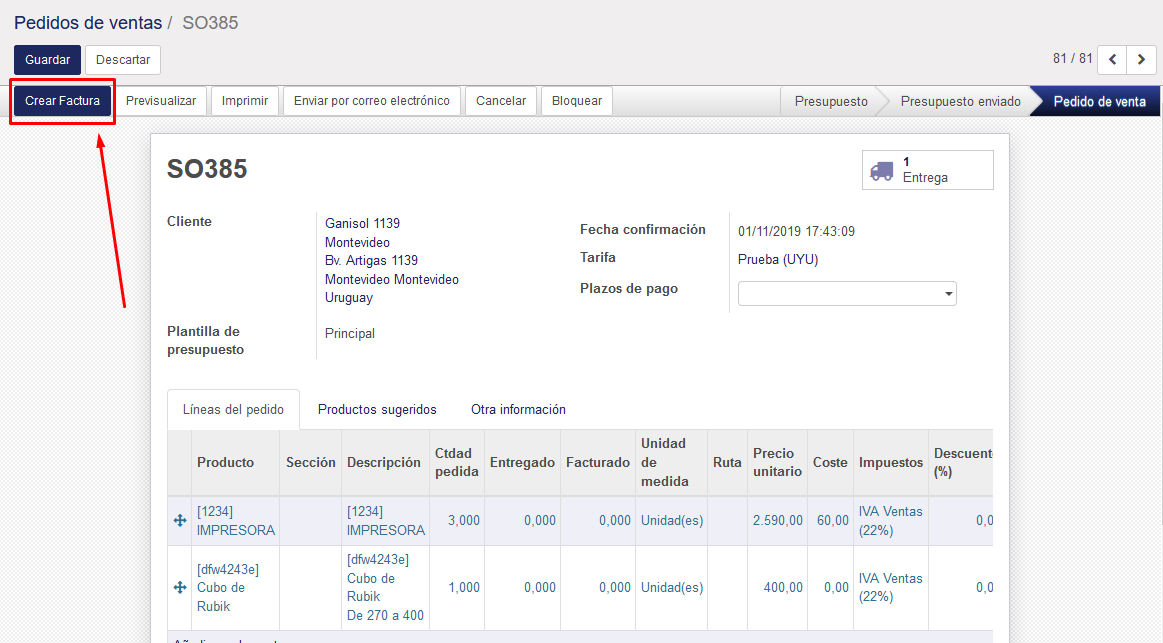
Task: Open the Plazos de pago dropdown
Action: pyautogui.click(x=847, y=294)
